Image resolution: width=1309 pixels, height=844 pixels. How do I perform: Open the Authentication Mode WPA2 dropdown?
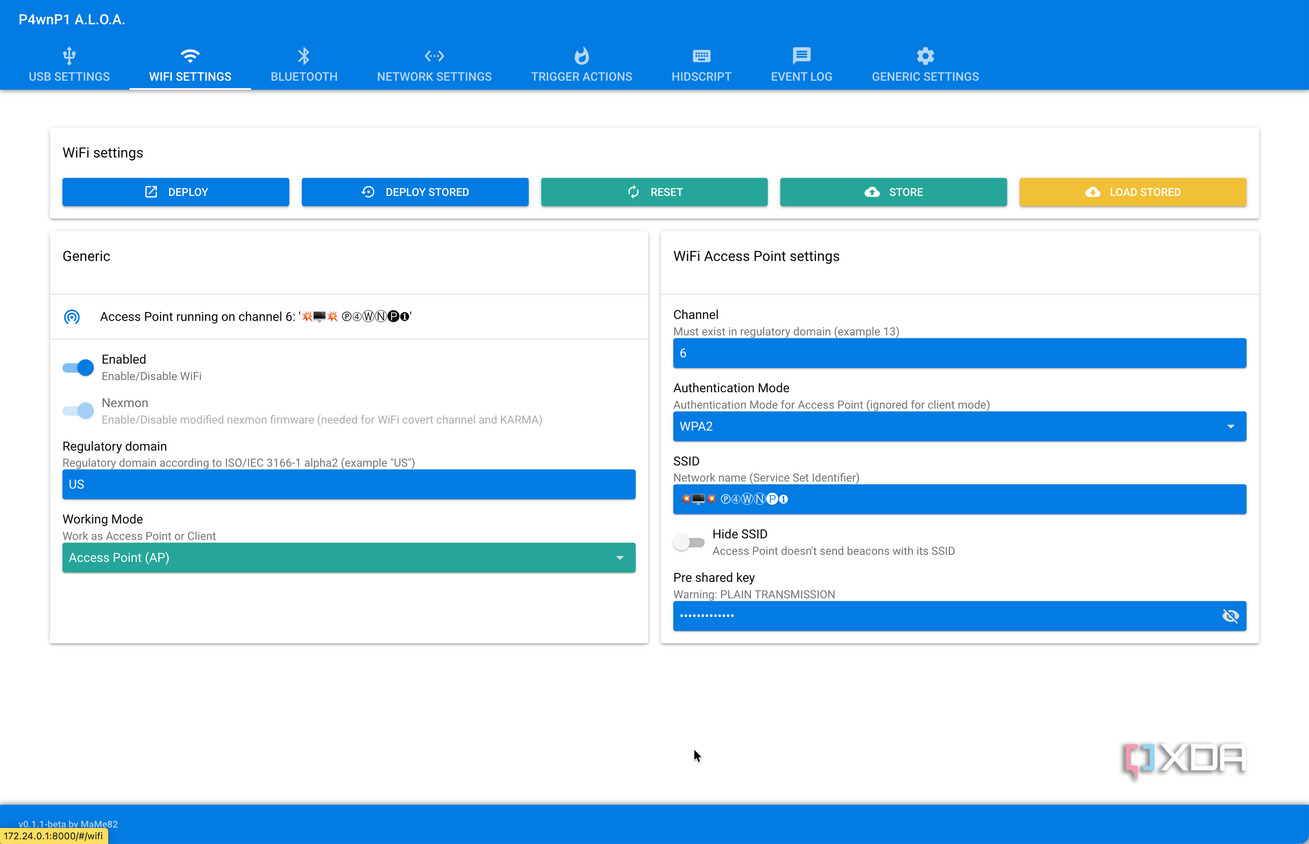tap(960, 427)
